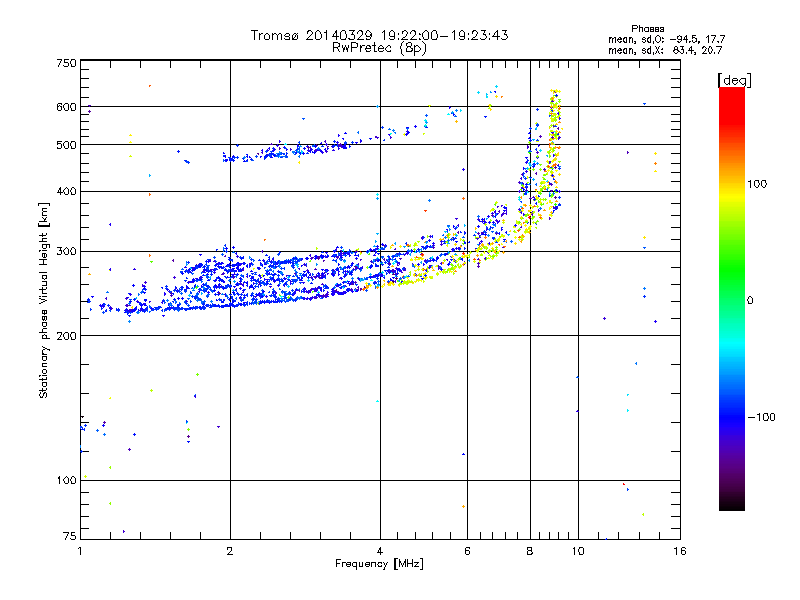Click the y-axis tick label '75'

(x=70, y=536)
